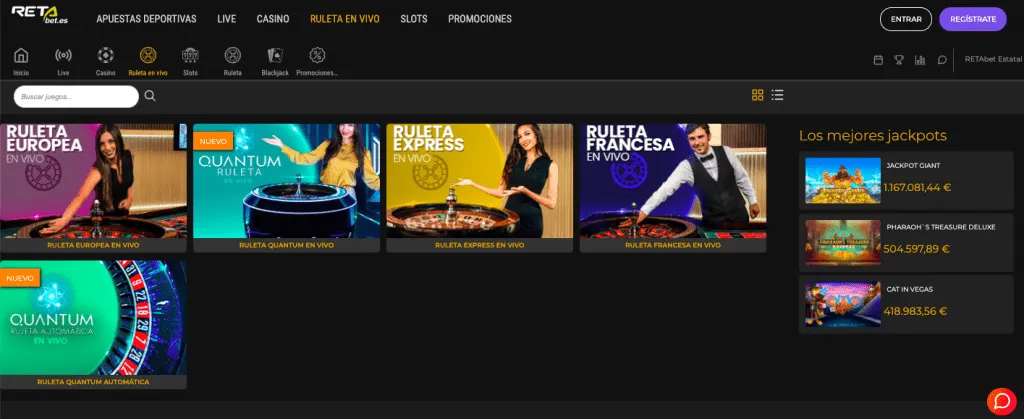Switch to grid view
The width and height of the screenshot is (1024, 419).
pos(758,95)
